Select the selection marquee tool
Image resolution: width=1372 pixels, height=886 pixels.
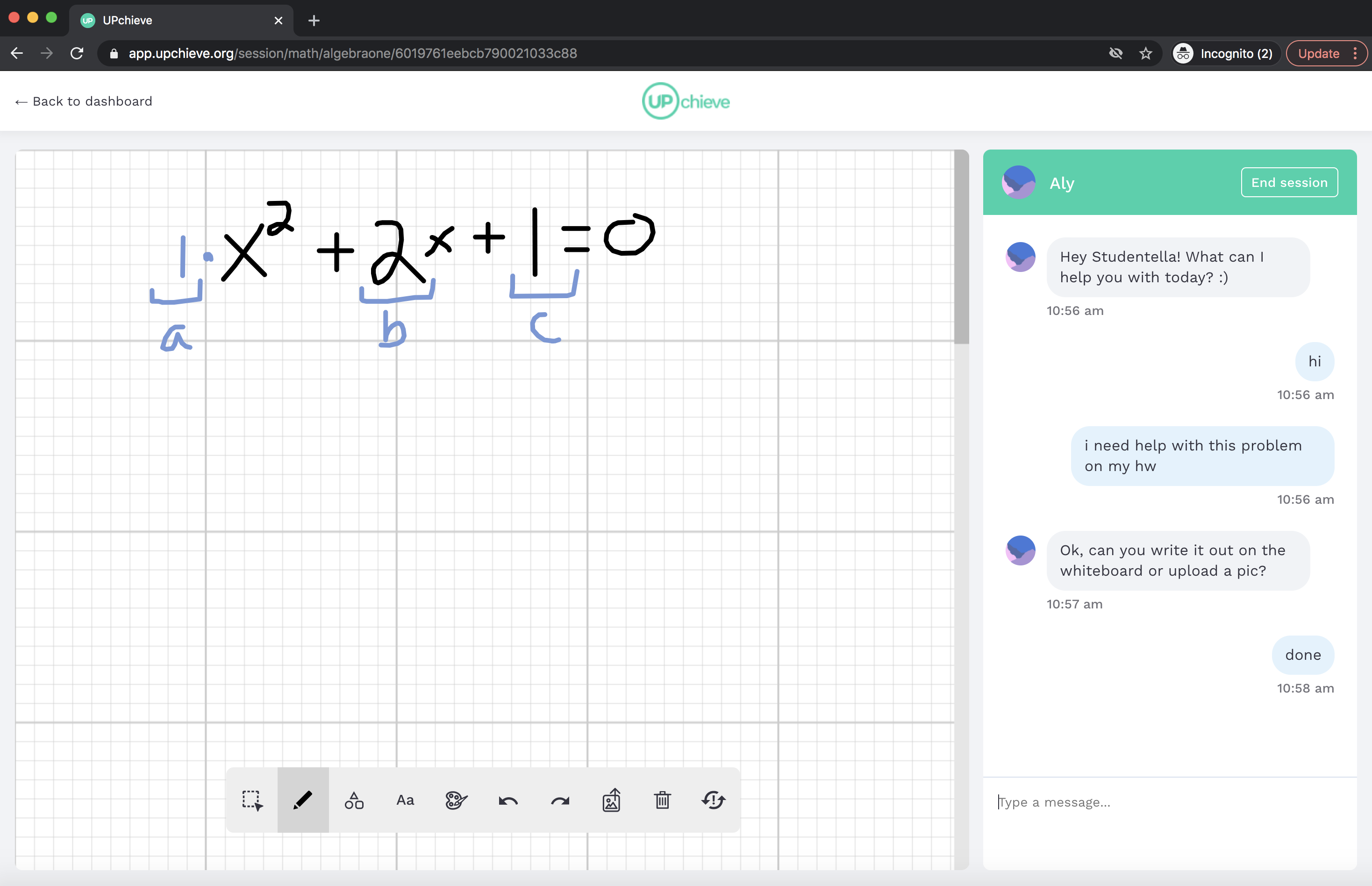point(252,800)
